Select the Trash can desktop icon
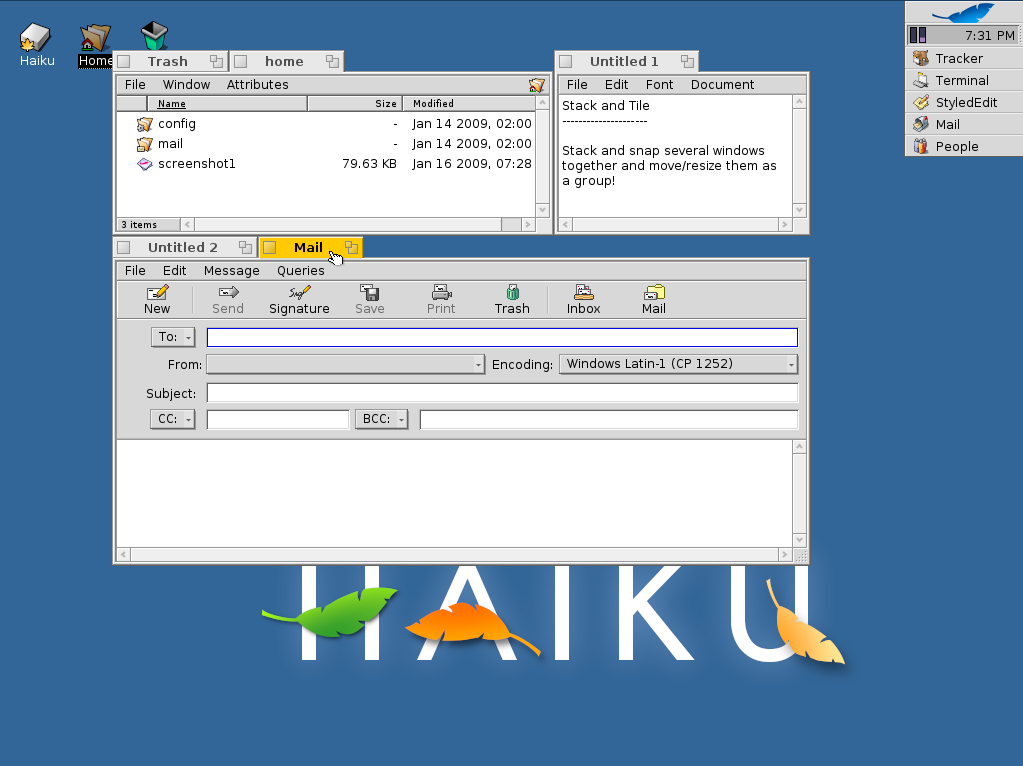 (155, 36)
